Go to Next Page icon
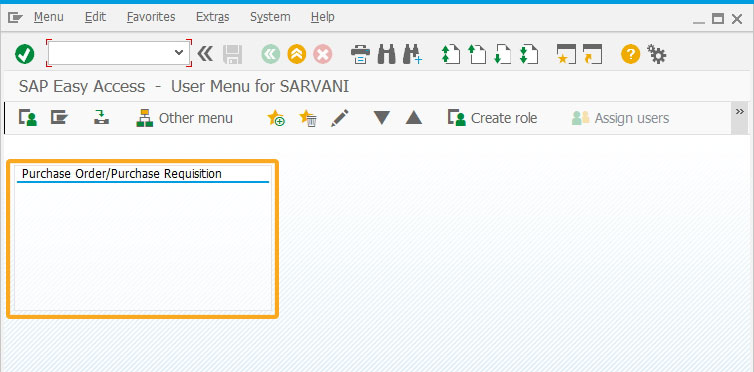 point(503,54)
